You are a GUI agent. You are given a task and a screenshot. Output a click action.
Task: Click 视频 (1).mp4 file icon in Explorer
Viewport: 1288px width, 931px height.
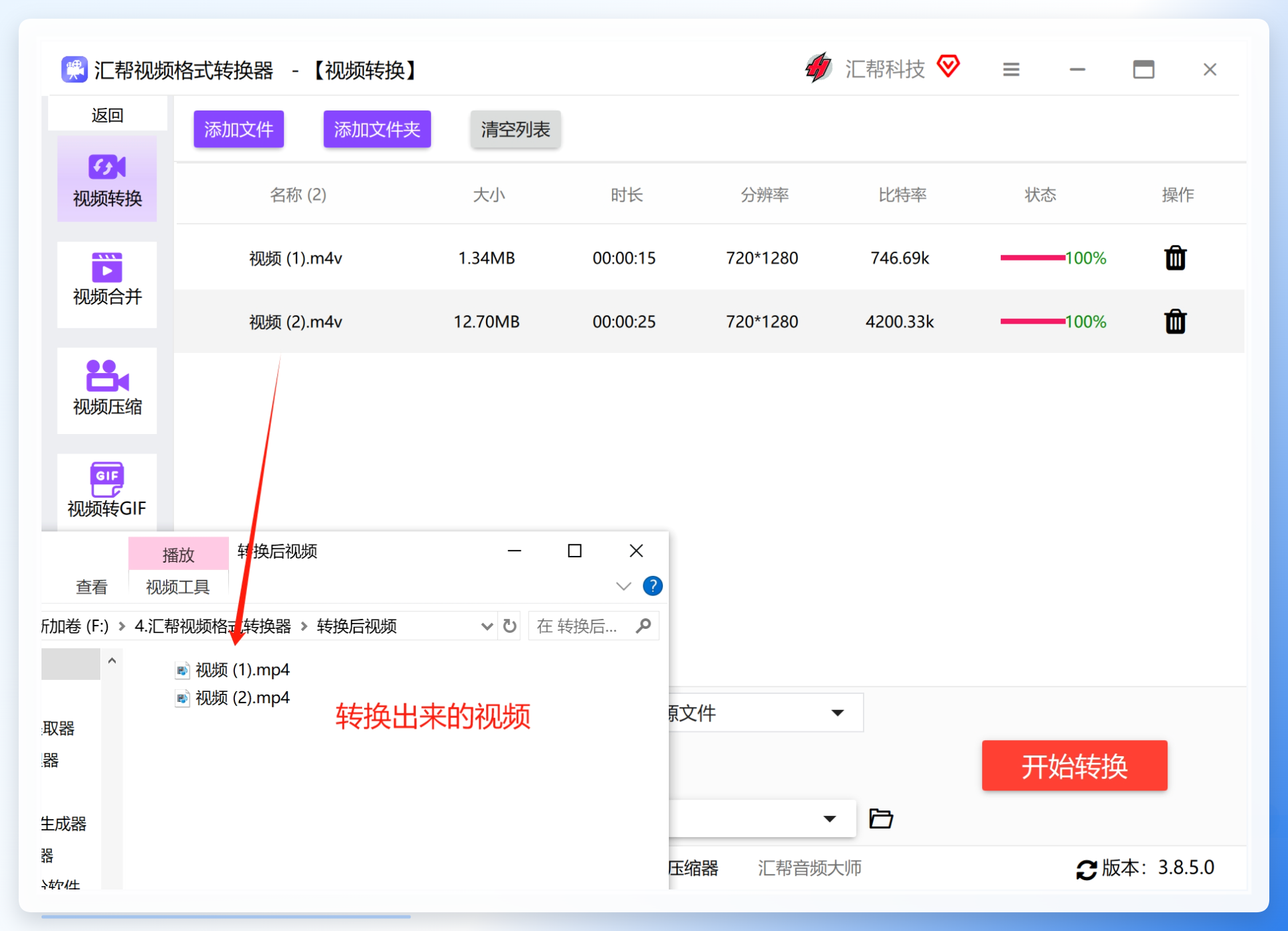pos(182,670)
